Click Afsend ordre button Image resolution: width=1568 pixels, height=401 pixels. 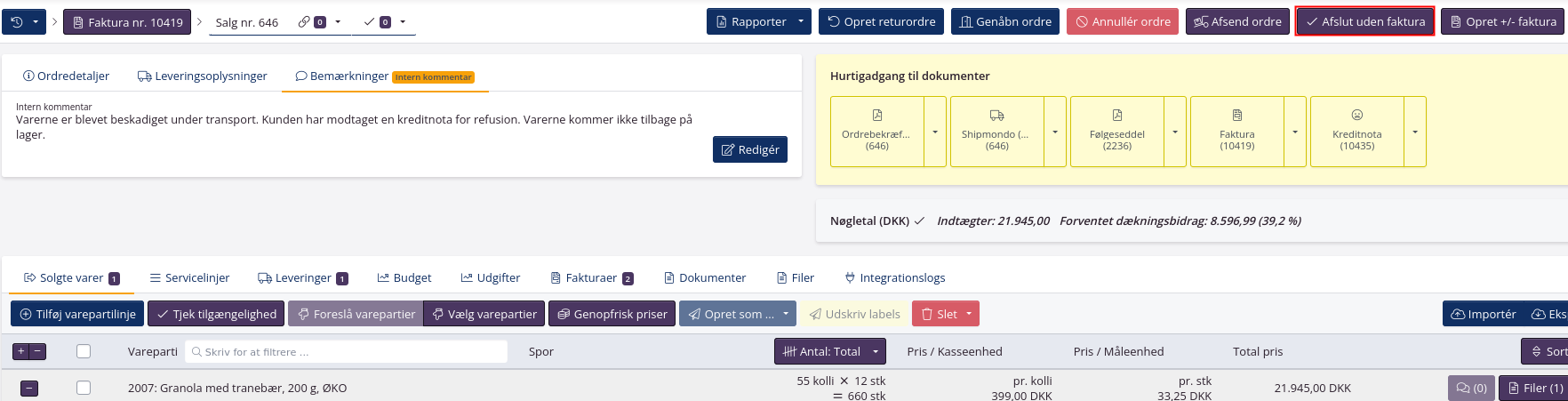click(x=1237, y=21)
